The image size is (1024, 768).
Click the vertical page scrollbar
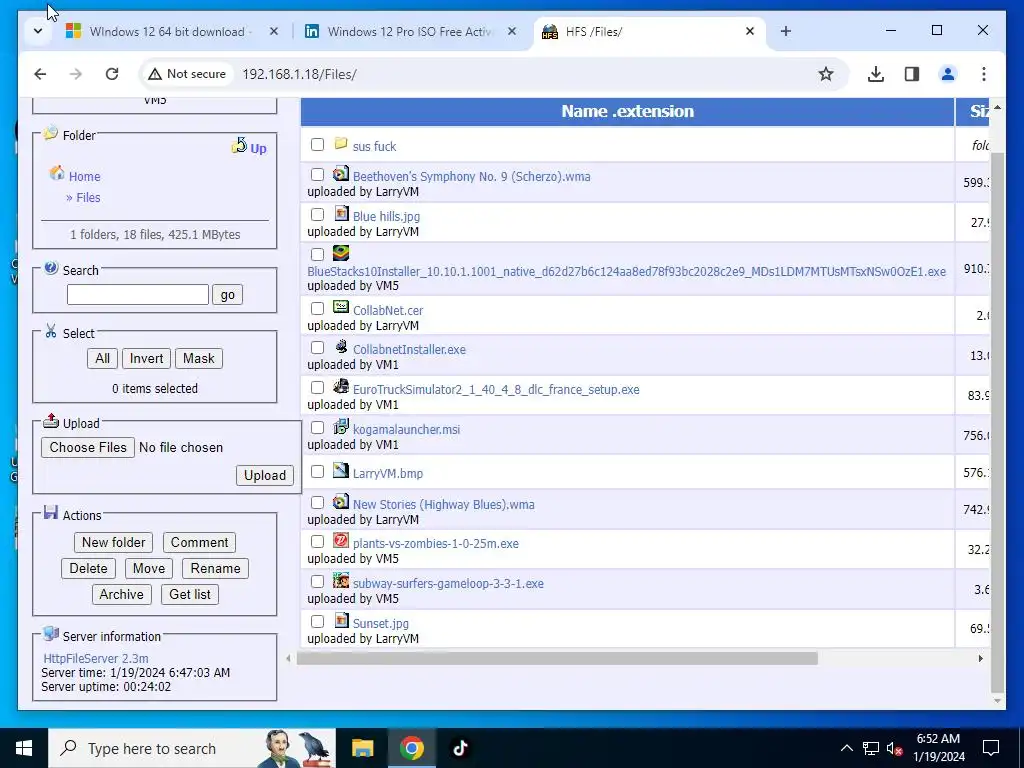pos(997,421)
